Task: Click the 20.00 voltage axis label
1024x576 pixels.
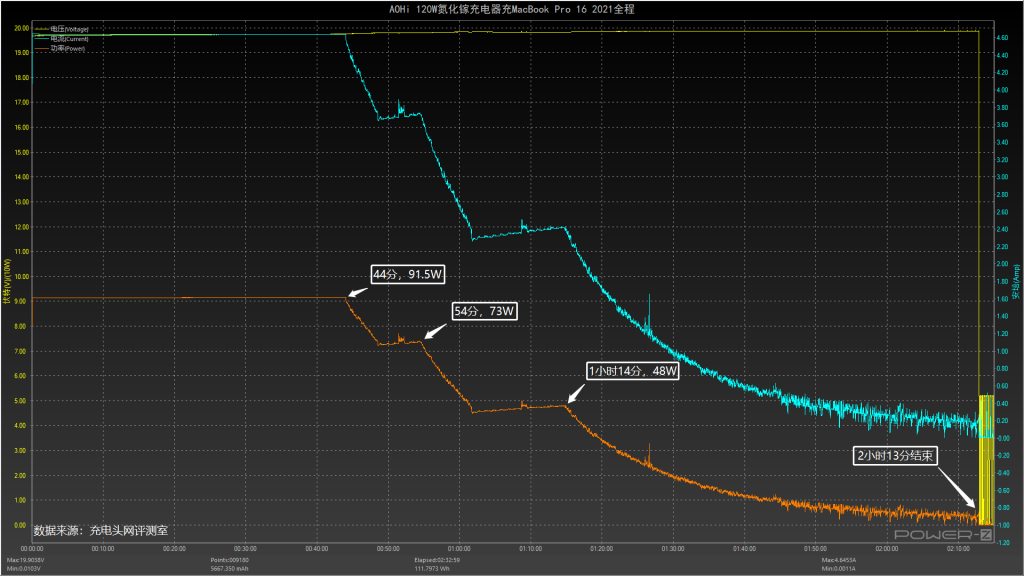Action: 20,28
